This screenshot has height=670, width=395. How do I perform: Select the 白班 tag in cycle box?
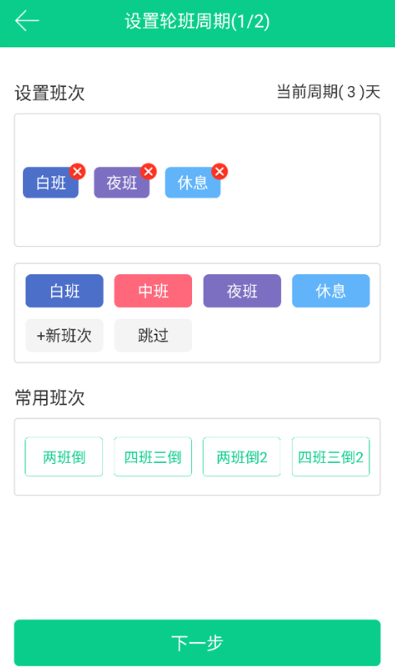pos(50,183)
